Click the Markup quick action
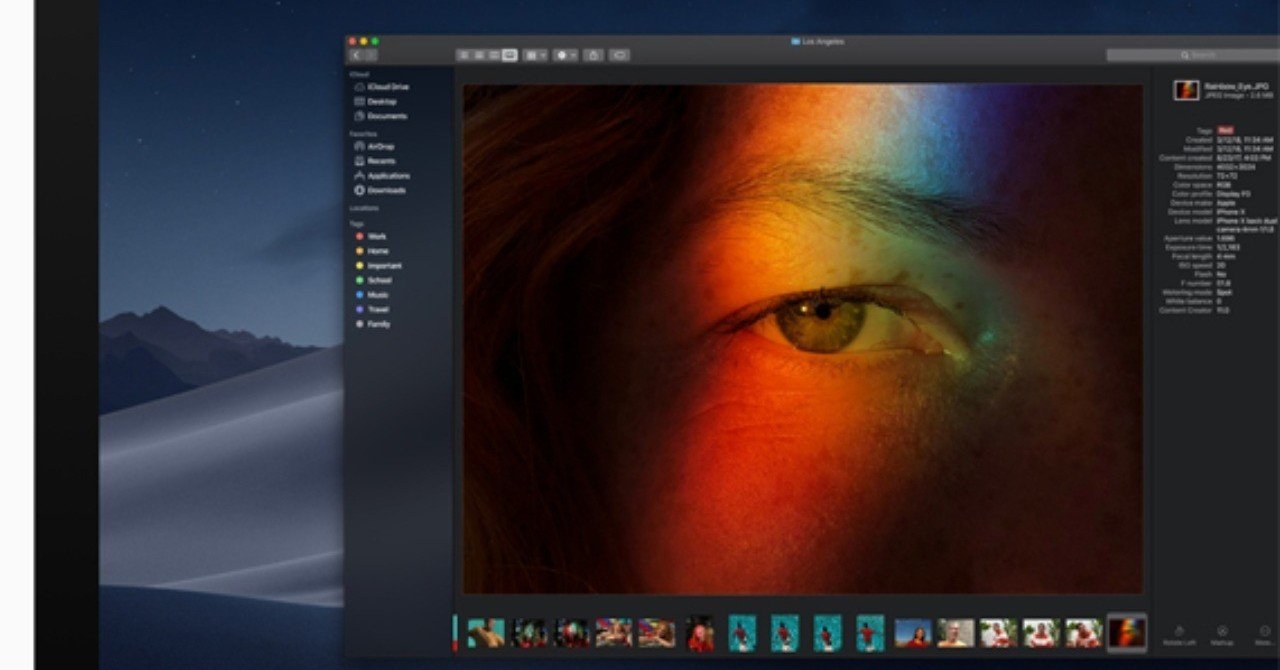This screenshot has height=670, width=1280. point(1222,636)
